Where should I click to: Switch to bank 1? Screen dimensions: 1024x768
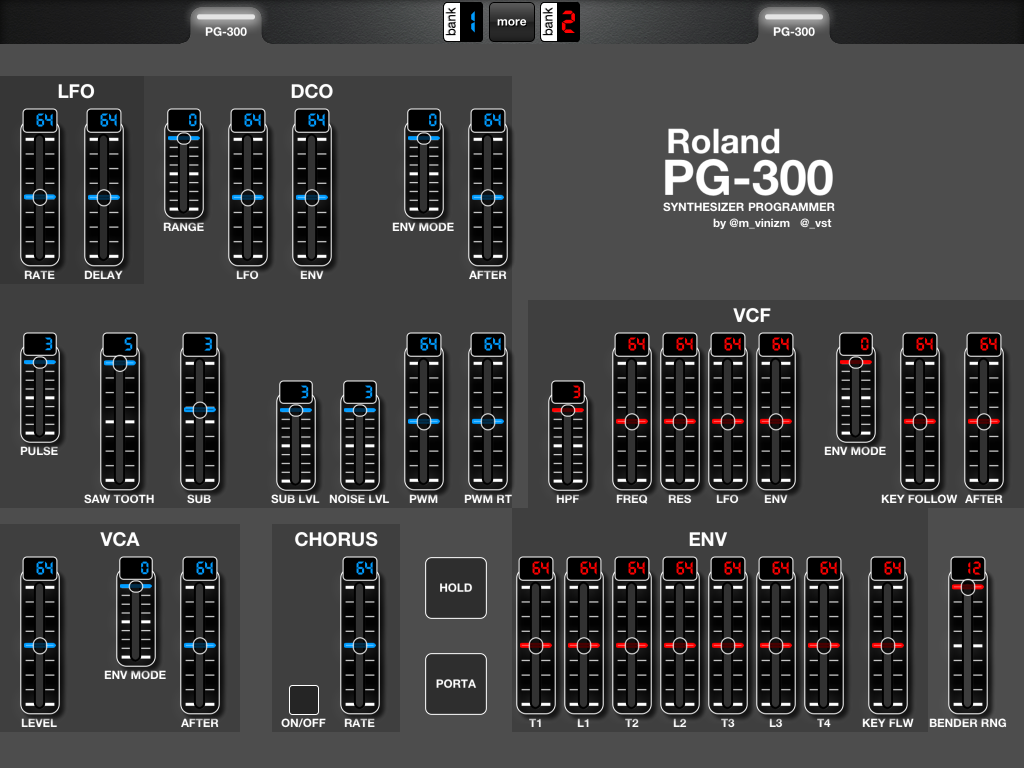click(x=463, y=22)
